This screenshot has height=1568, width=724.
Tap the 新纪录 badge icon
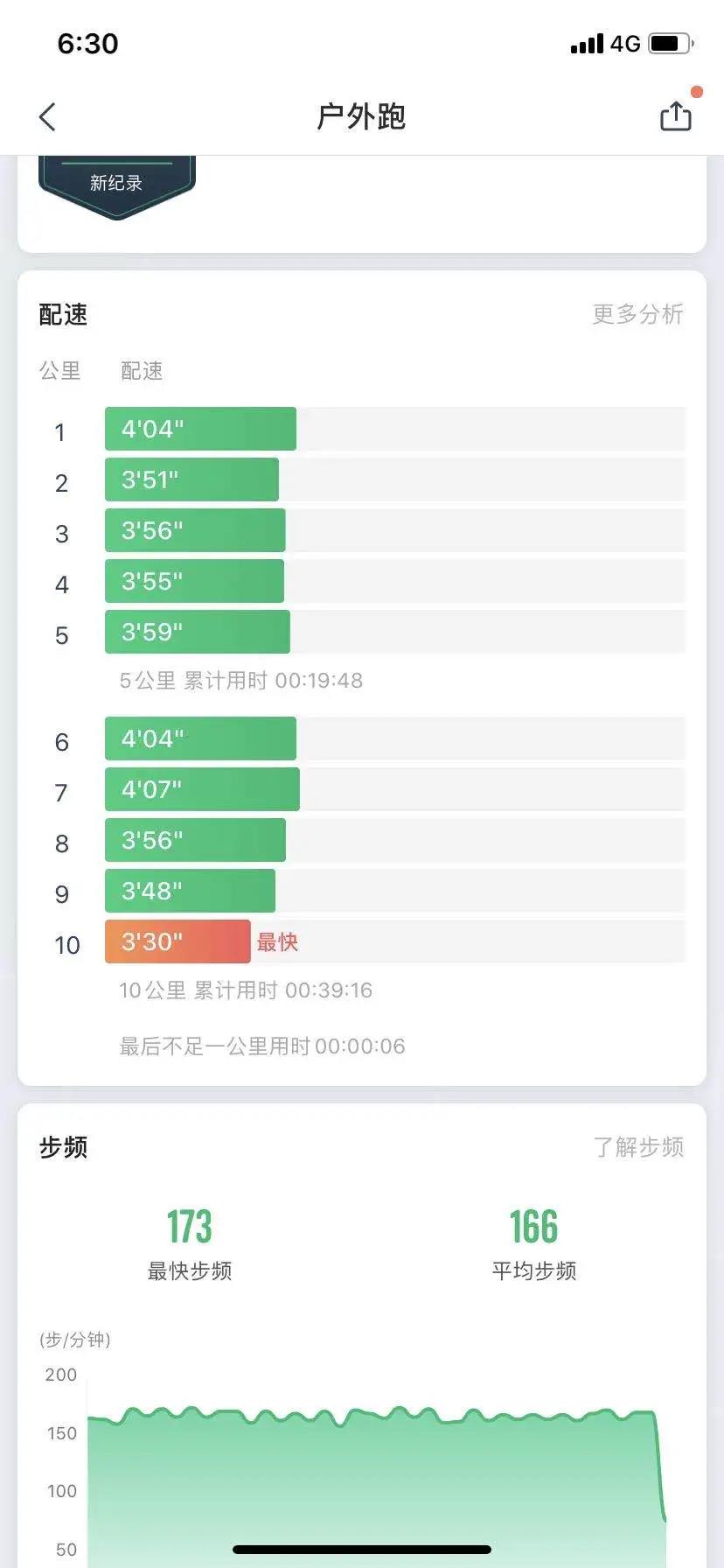tap(116, 184)
